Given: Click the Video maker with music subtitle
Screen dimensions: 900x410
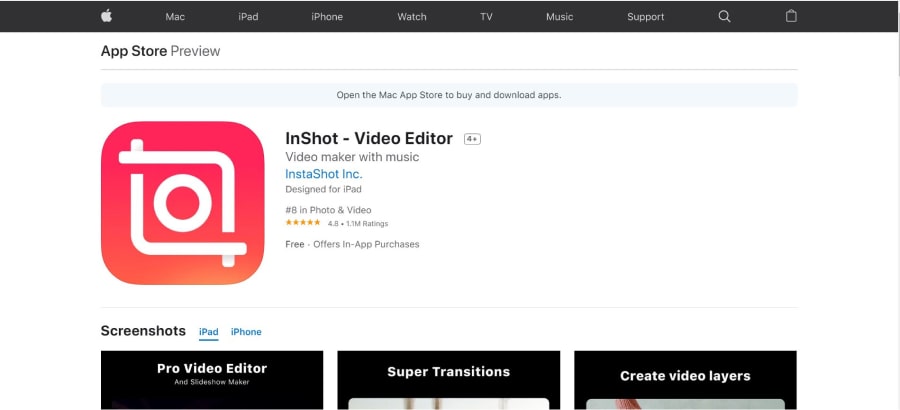Looking at the screenshot, I should (352, 157).
